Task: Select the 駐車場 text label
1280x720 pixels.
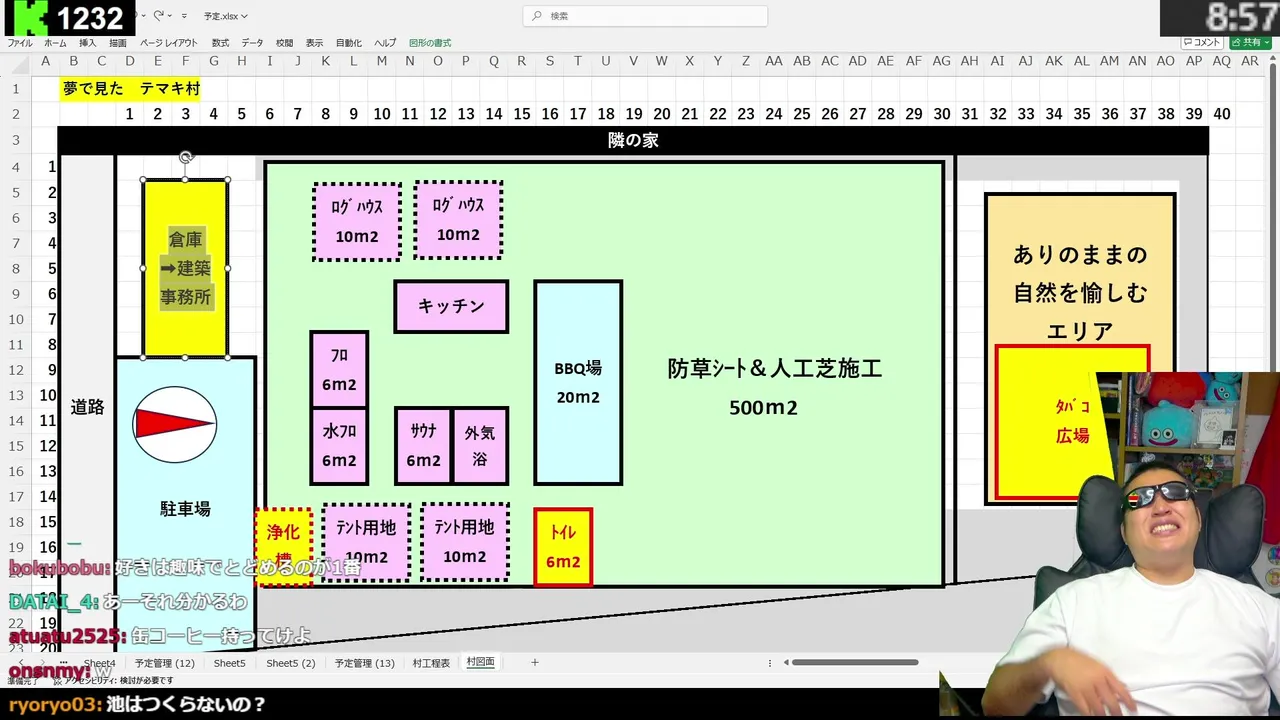Action: 185,509
